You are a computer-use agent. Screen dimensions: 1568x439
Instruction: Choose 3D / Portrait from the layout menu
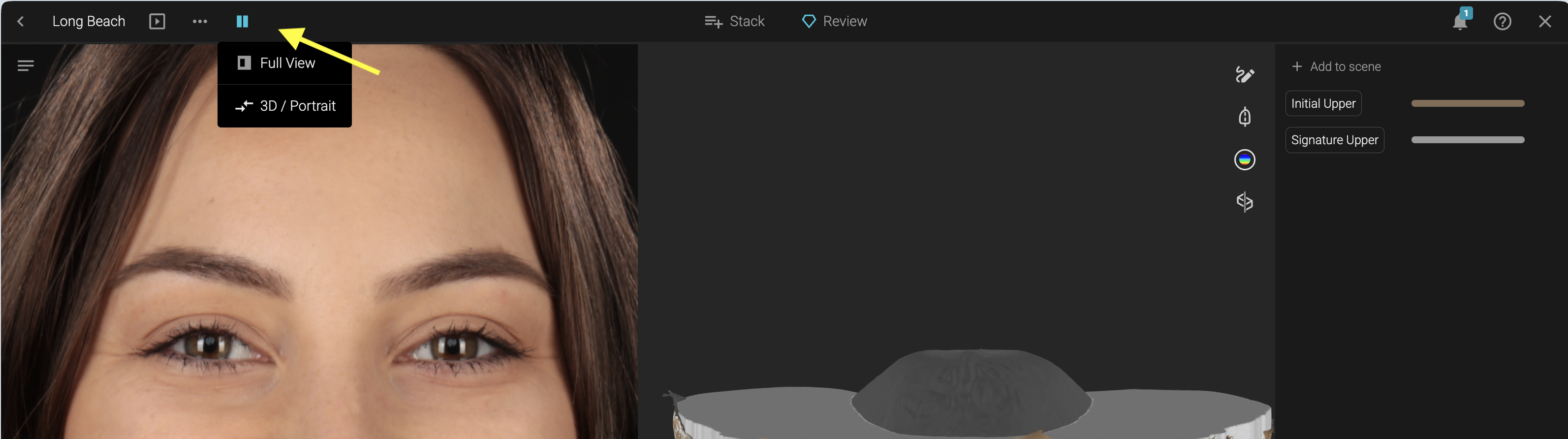285,106
